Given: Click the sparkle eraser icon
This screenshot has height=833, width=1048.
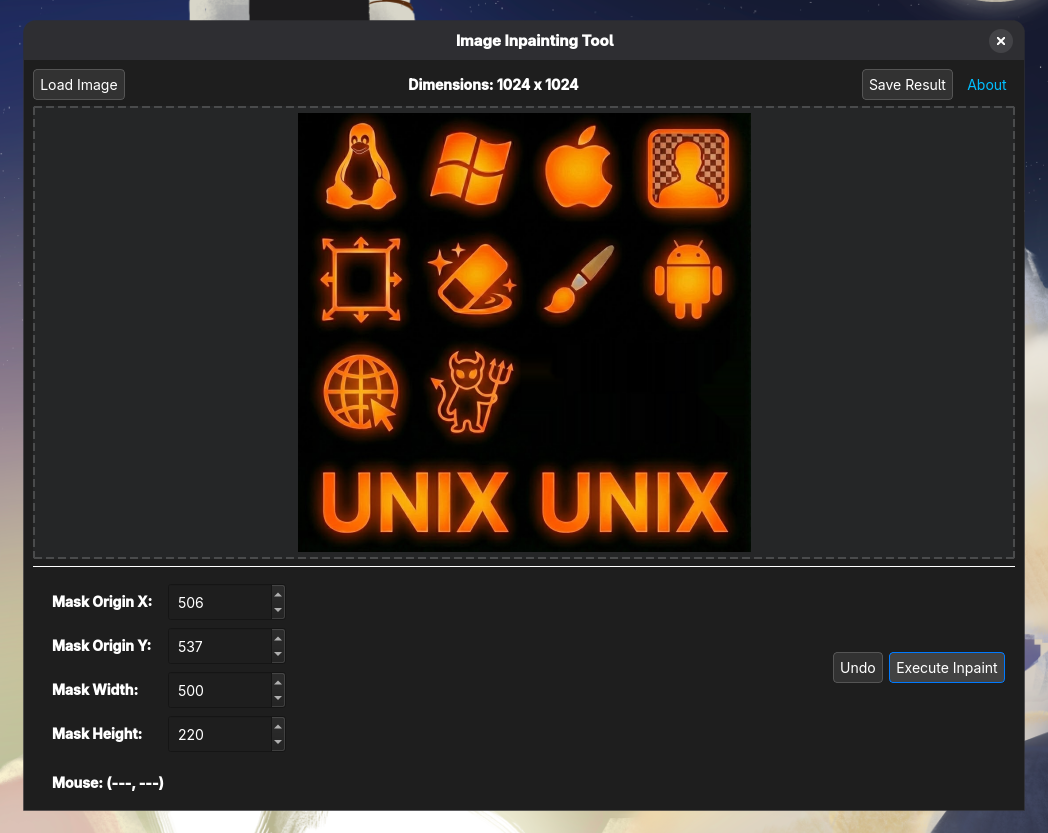Looking at the screenshot, I should [473, 280].
